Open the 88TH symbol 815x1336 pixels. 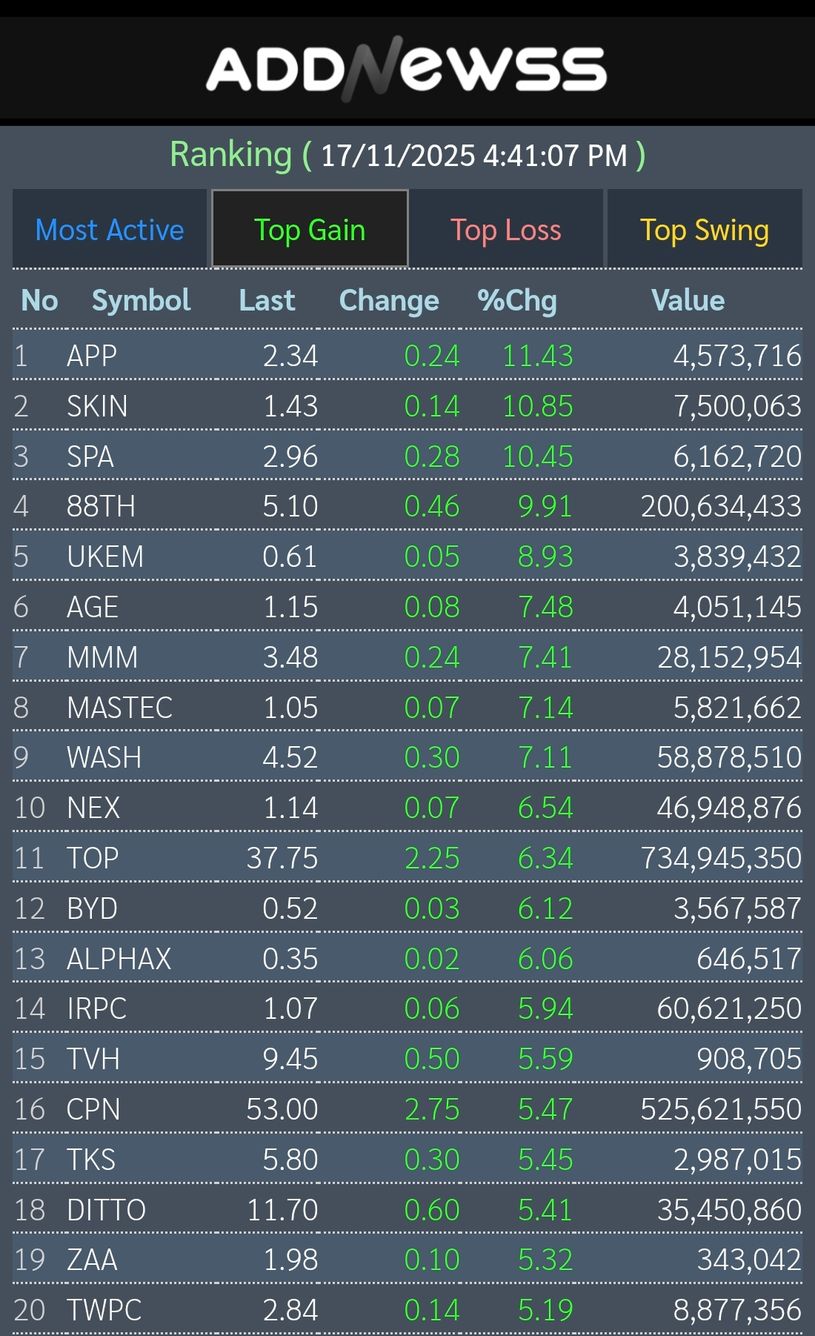(x=100, y=506)
